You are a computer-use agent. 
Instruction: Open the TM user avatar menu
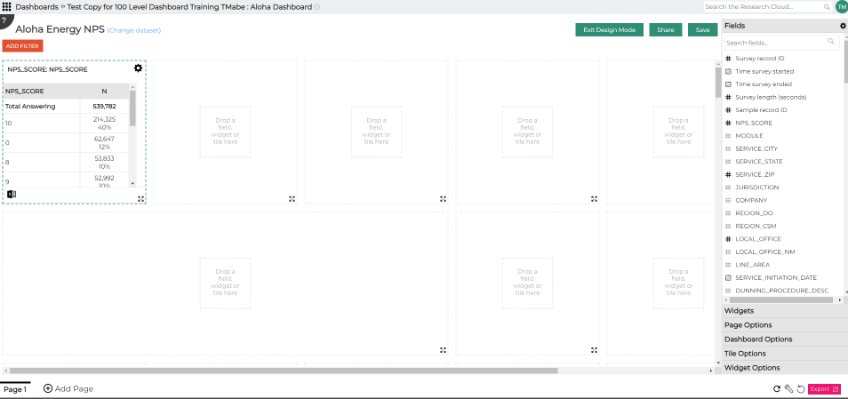coord(840,7)
